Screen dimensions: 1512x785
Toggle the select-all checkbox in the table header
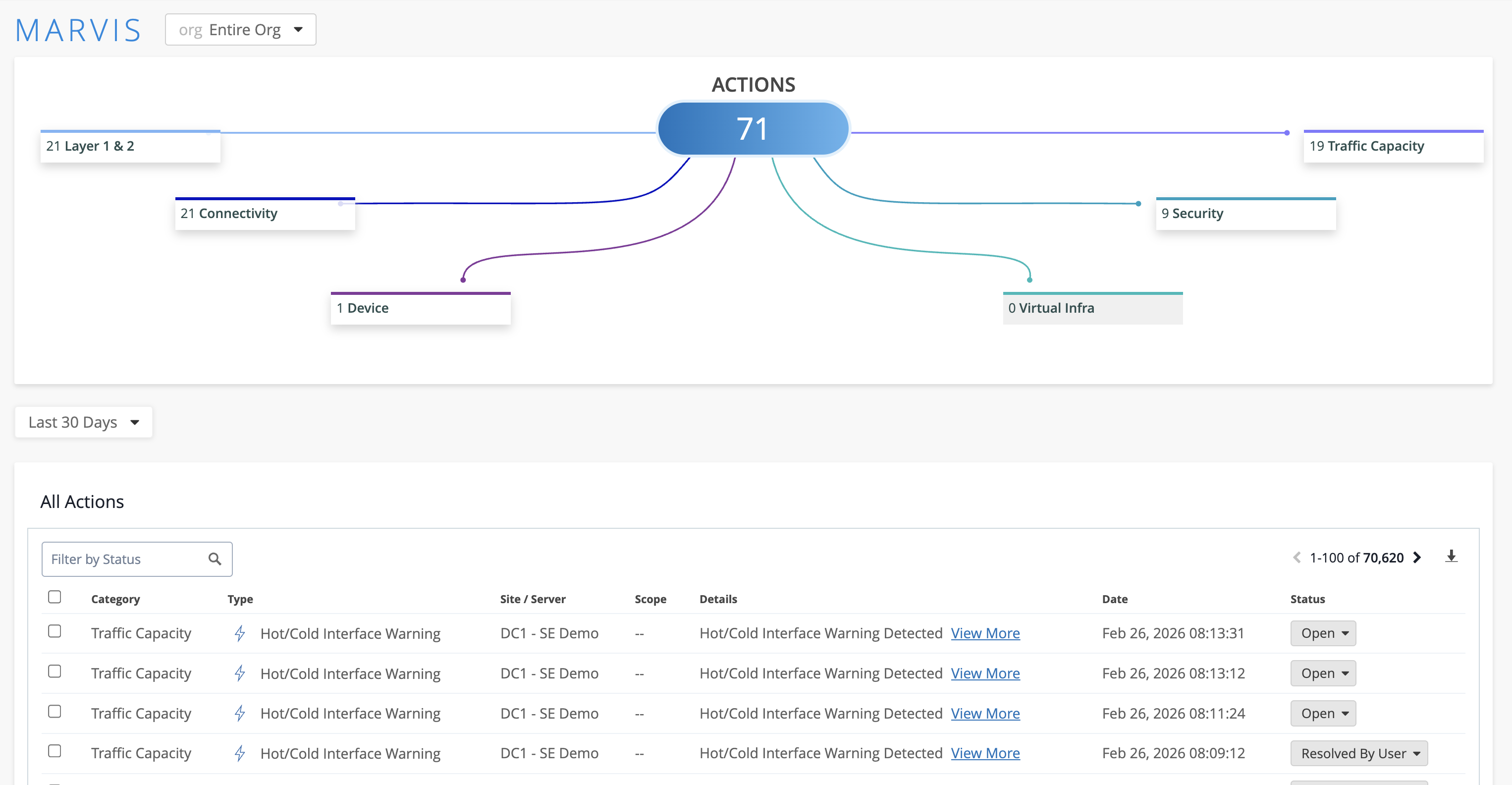click(54, 596)
